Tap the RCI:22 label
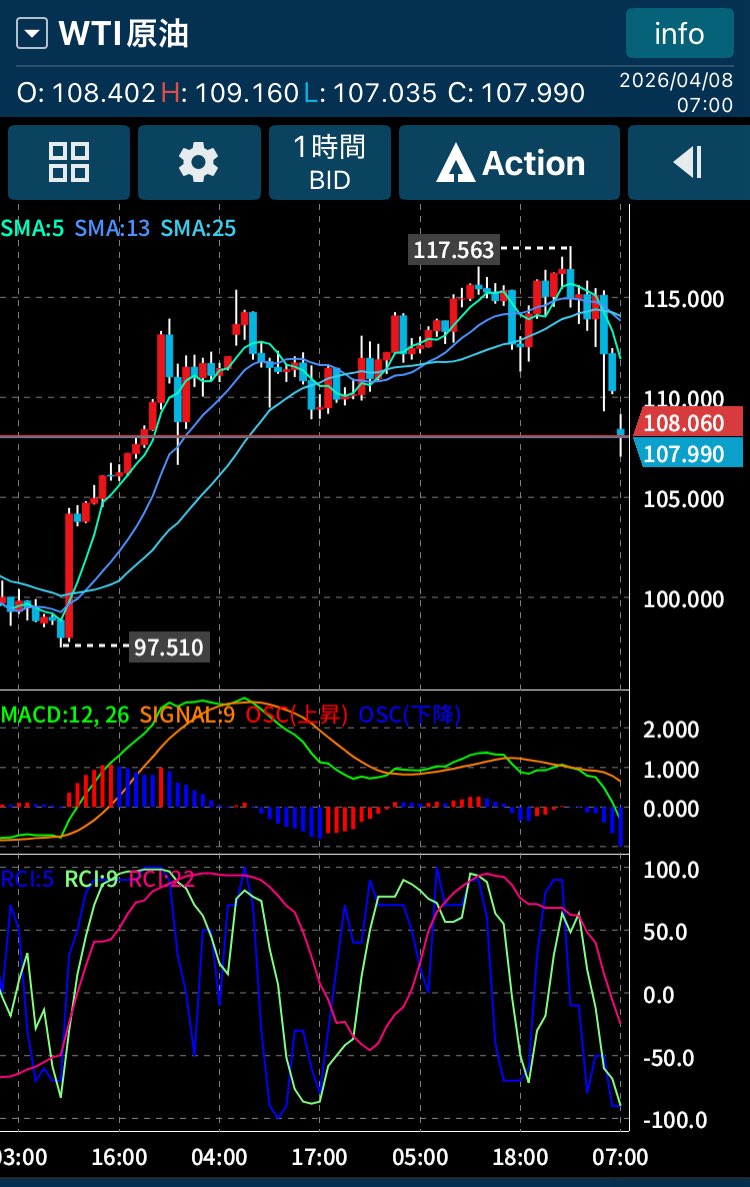 [161, 879]
